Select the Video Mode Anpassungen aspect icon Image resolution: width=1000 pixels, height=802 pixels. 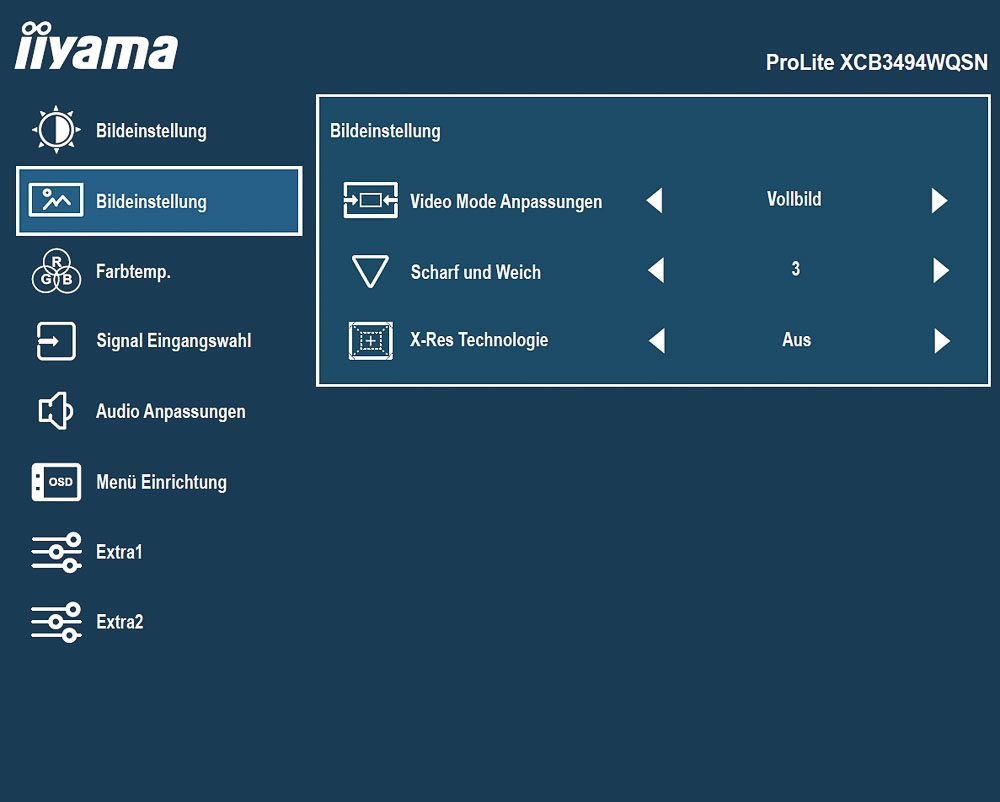tap(371, 200)
